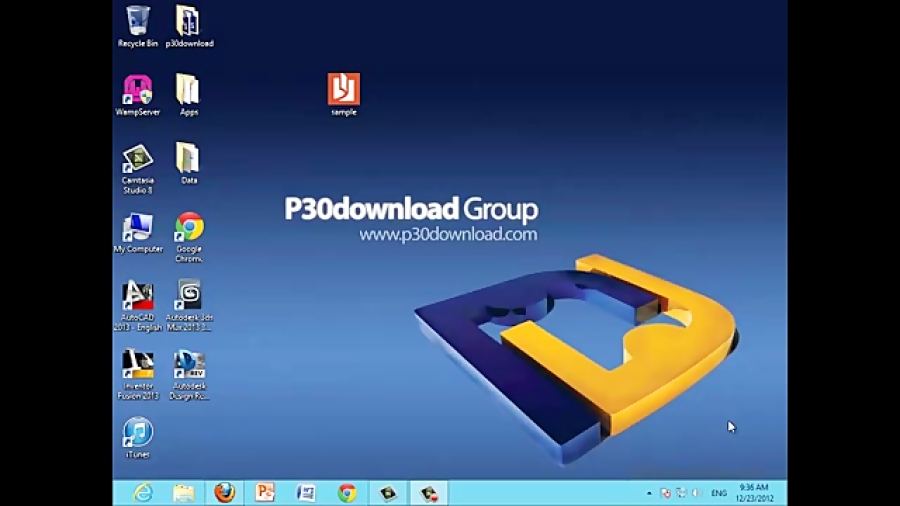Open network status tray icon
The height and width of the screenshot is (506, 900).
coord(681,493)
